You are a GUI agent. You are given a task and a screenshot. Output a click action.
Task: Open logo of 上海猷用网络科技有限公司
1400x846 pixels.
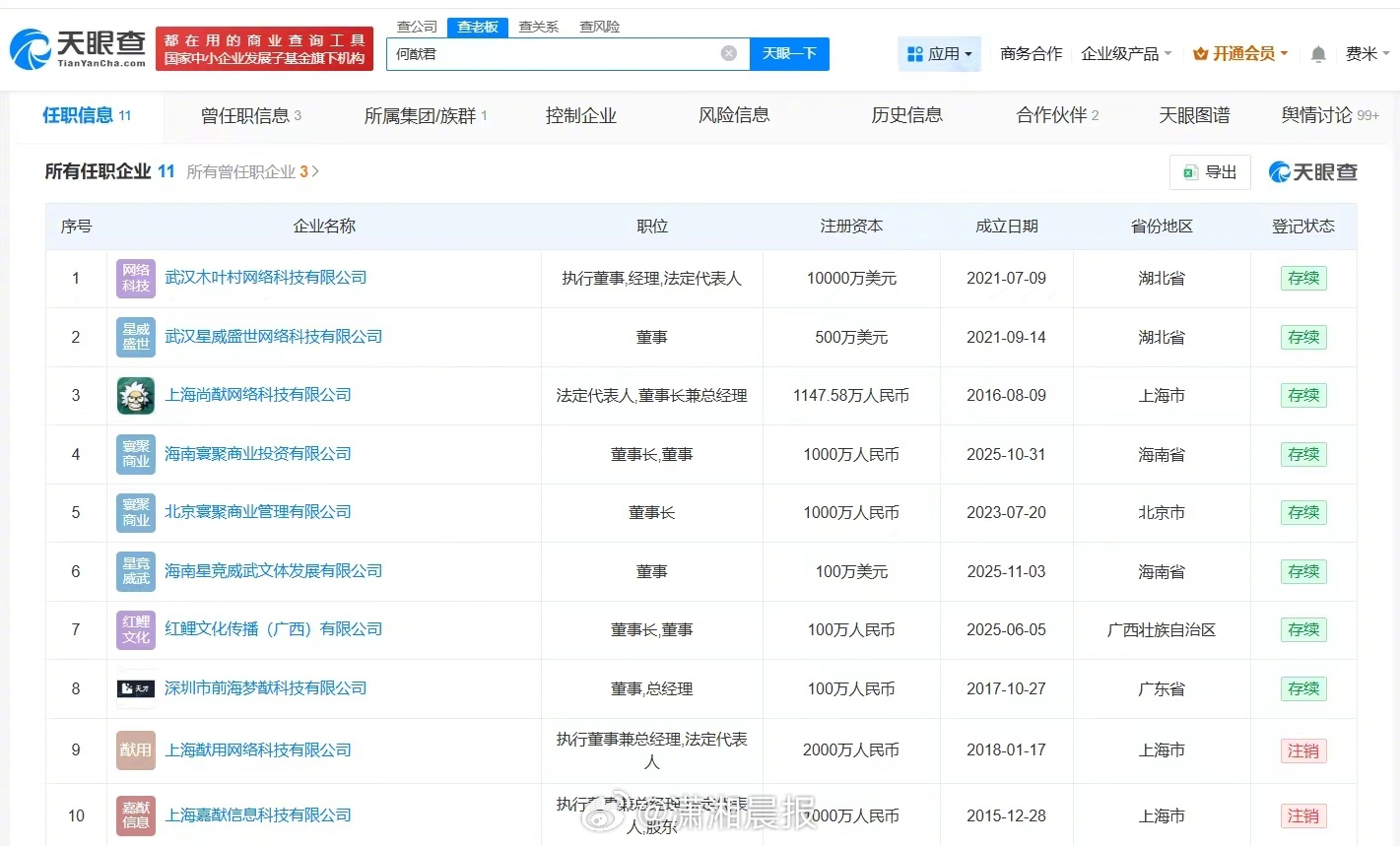(x=136, y=750)
